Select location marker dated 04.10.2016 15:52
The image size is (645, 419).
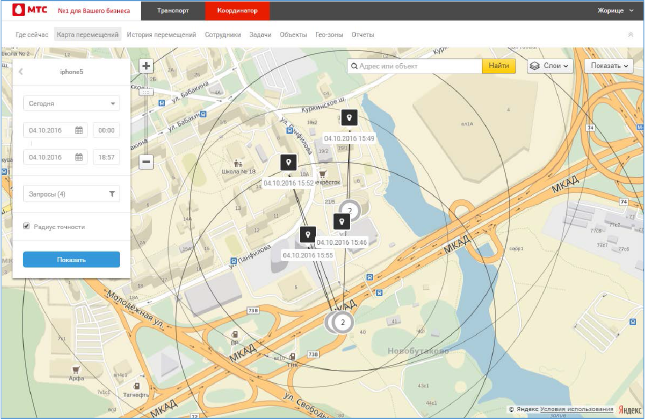point(288,162)
